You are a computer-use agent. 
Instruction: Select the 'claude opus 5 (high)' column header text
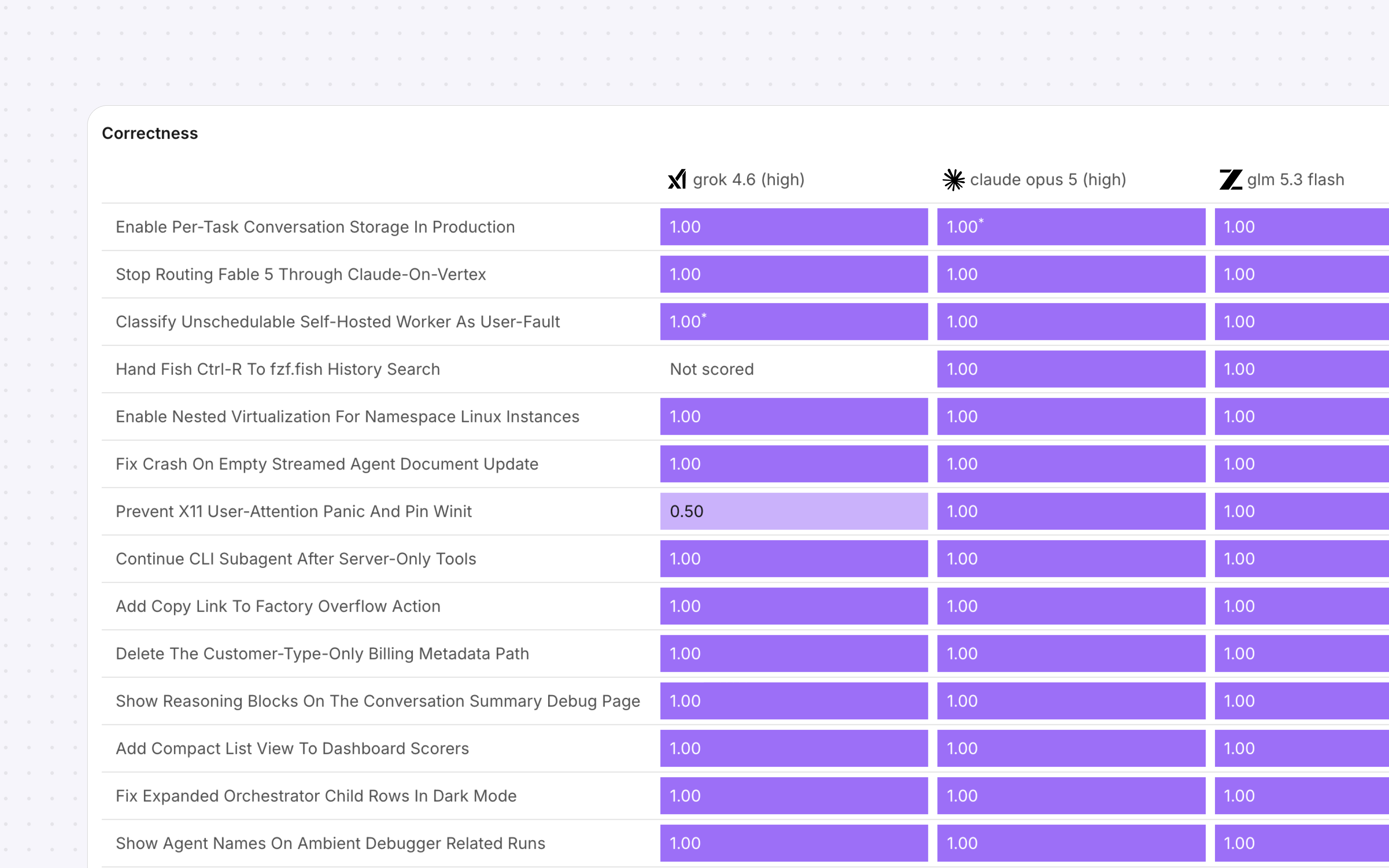tap(1048, 180)
